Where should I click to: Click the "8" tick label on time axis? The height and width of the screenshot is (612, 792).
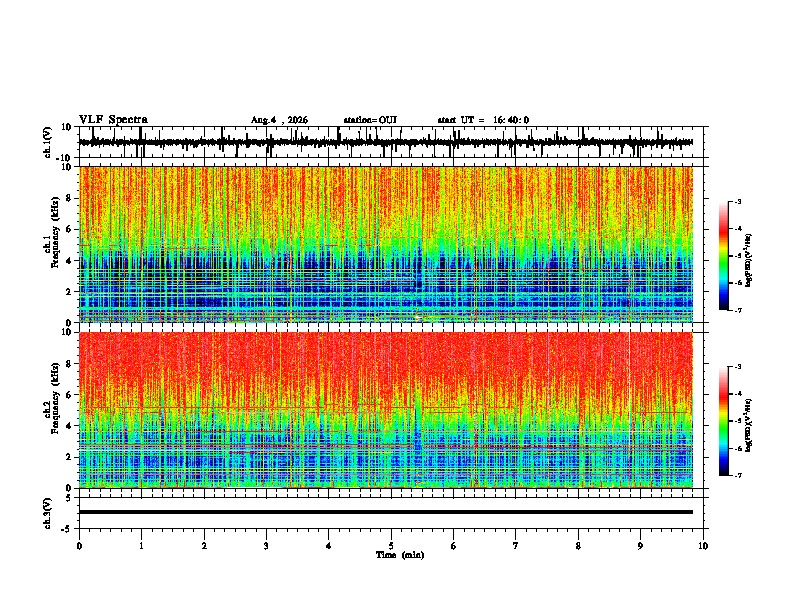pyautogui.click(x=578, y=546)
